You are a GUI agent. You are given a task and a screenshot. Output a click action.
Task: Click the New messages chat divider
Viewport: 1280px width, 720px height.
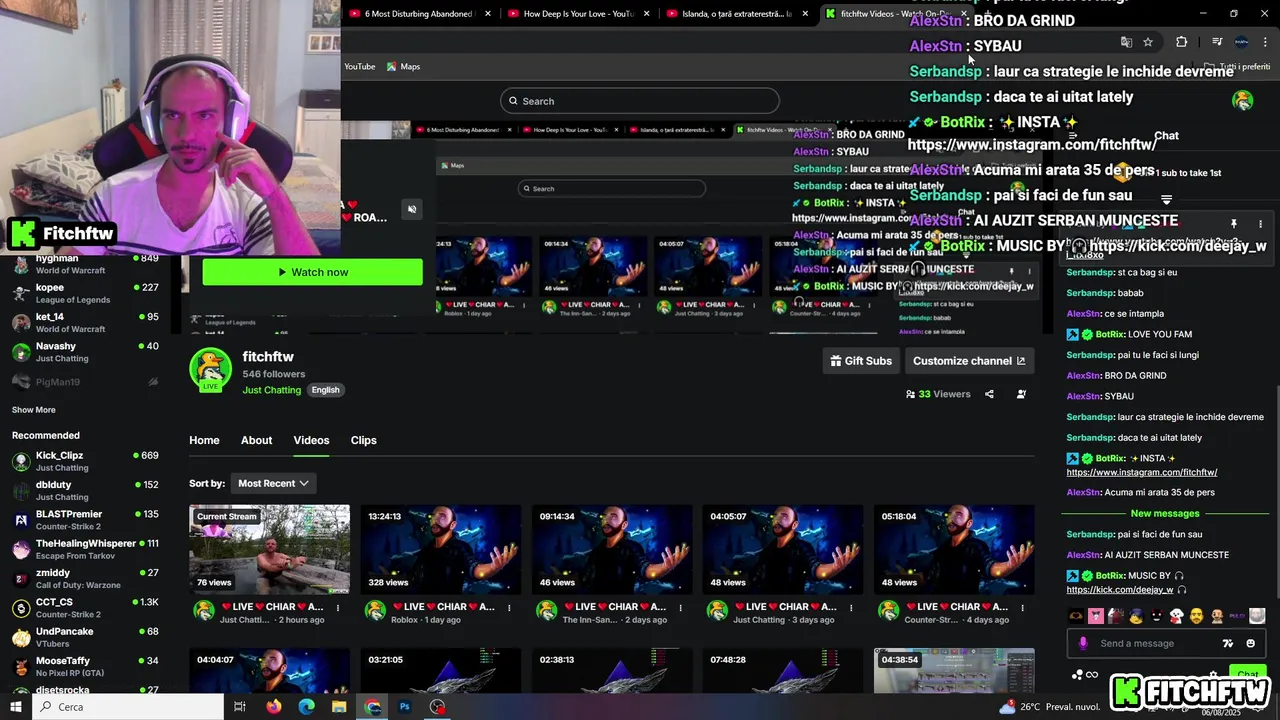click(1165, 514)
